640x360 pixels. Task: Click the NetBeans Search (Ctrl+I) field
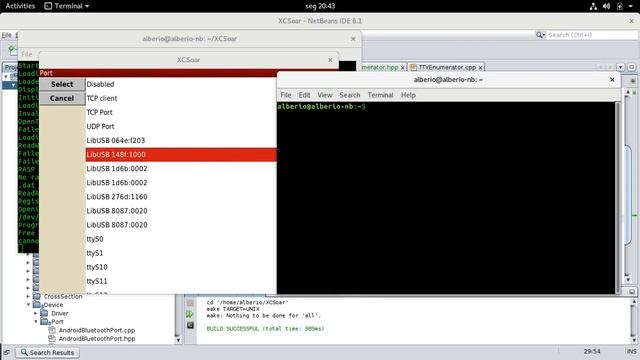(x=592, y=35)
